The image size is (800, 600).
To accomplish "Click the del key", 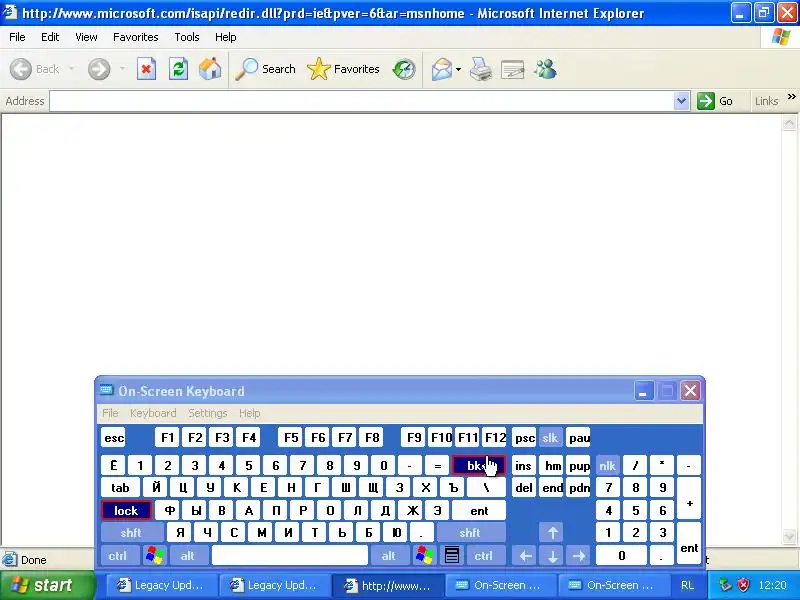I will point(523,488).
